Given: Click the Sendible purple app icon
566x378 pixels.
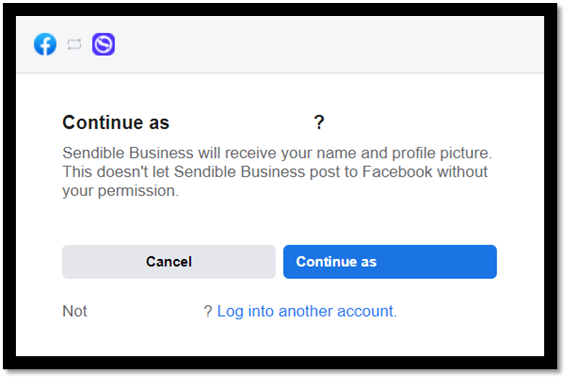Looking at the screenshot, I should coord(104,44).
